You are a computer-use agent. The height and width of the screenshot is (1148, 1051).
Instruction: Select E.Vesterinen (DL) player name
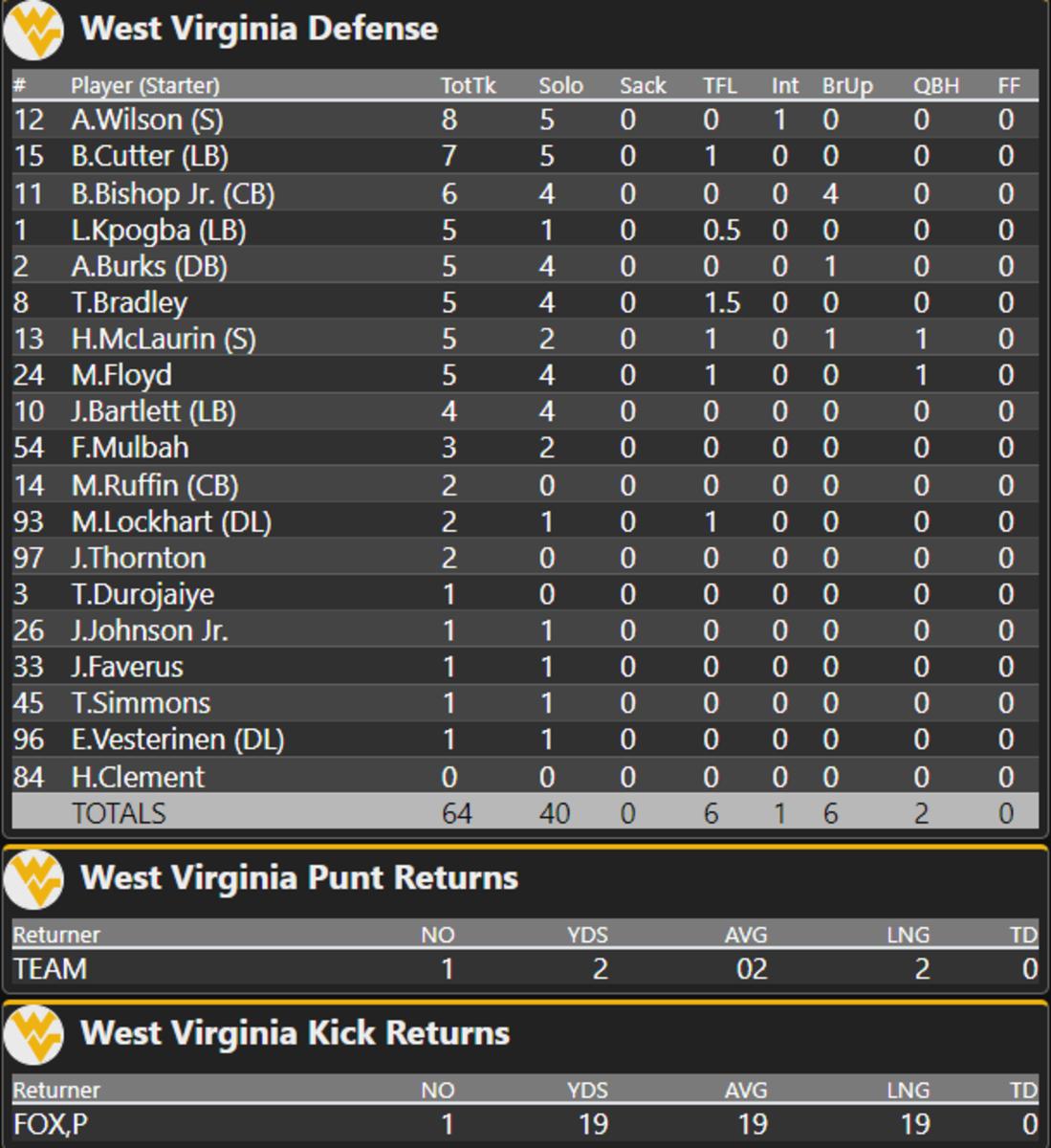pyautogui.click(x=177, y=740)
